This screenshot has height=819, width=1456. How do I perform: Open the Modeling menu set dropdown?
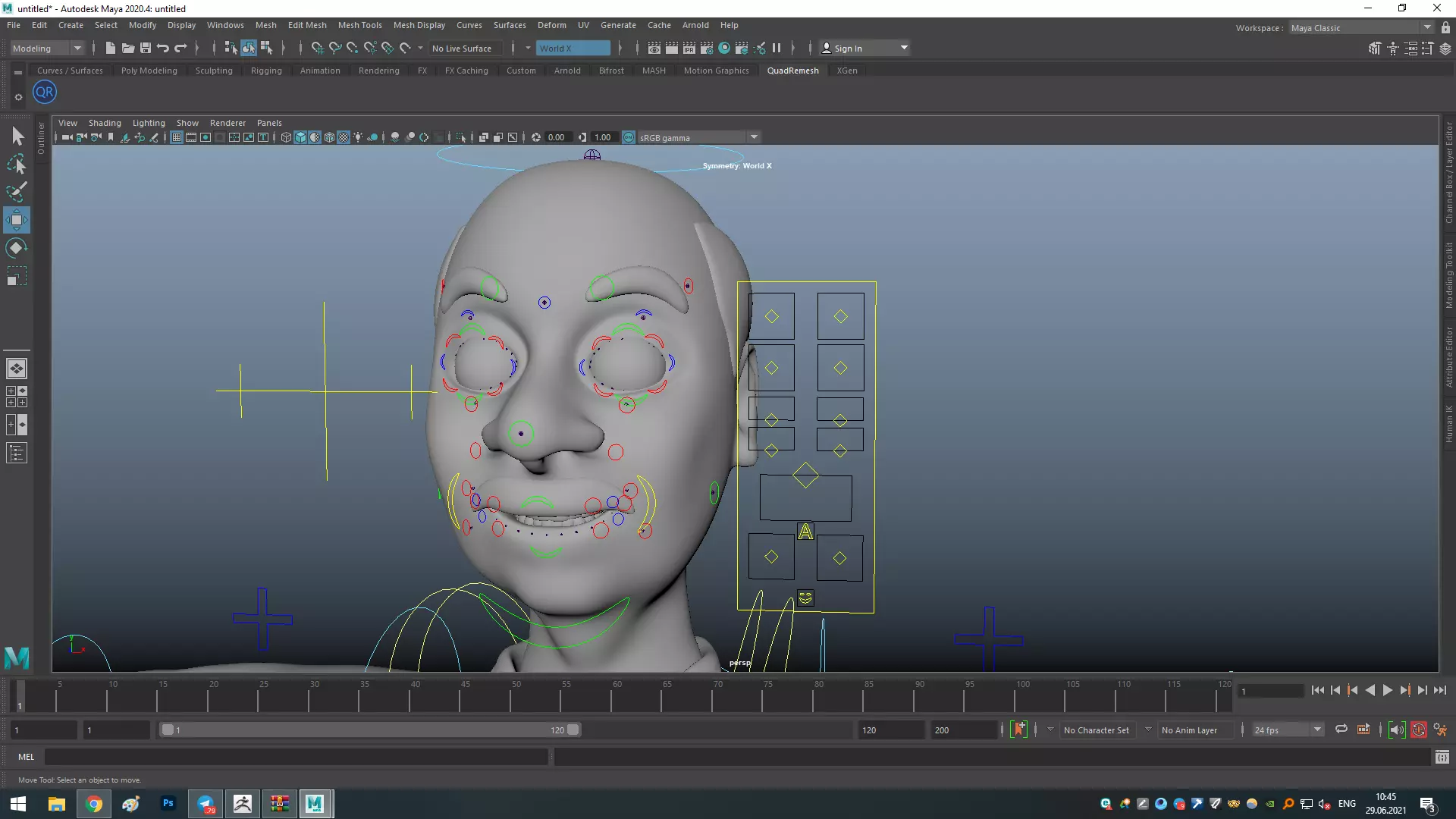click(48, 48)
